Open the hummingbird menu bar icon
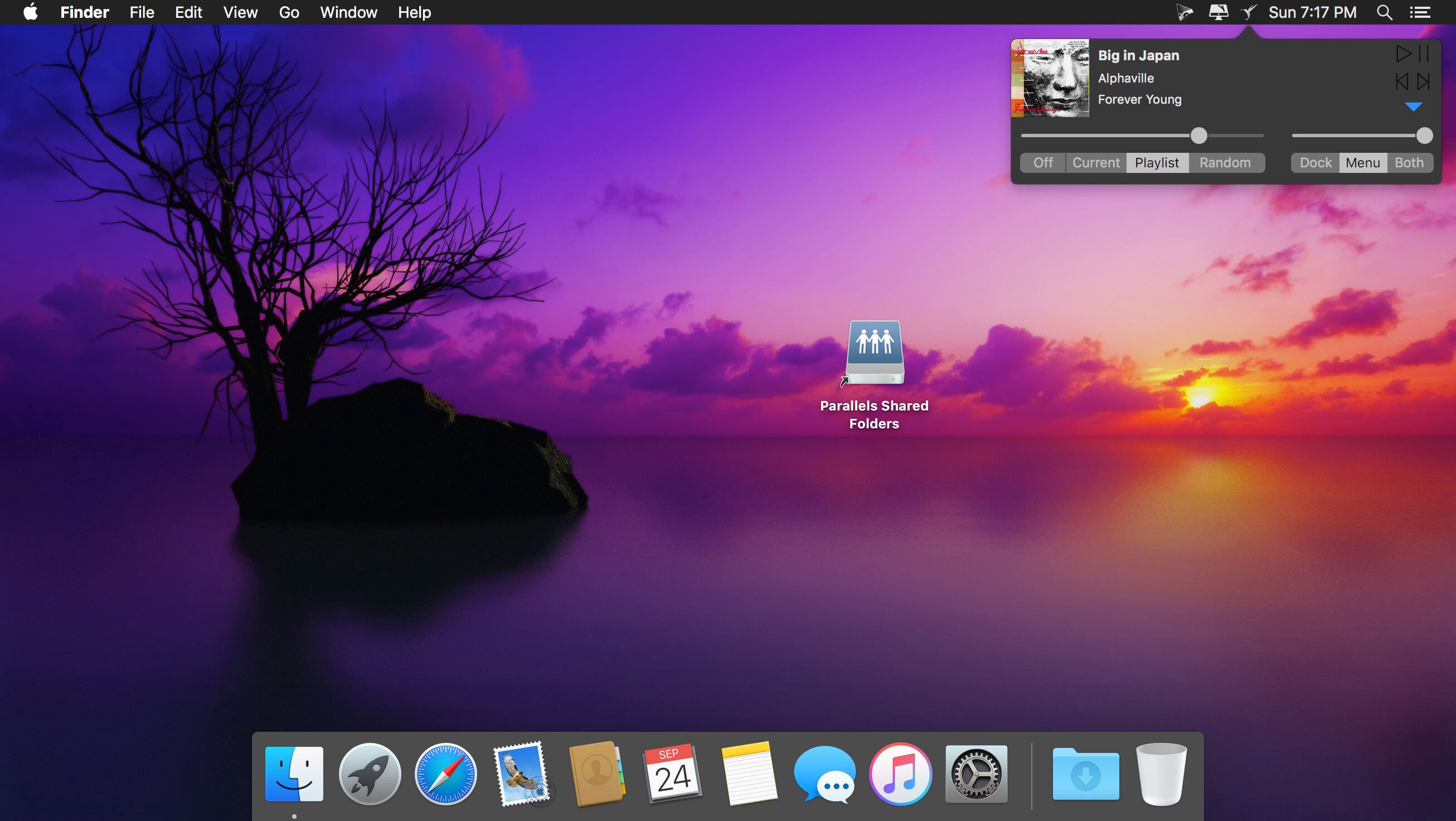Viewport: 1456px width, 821px height. click(1248, 12)
